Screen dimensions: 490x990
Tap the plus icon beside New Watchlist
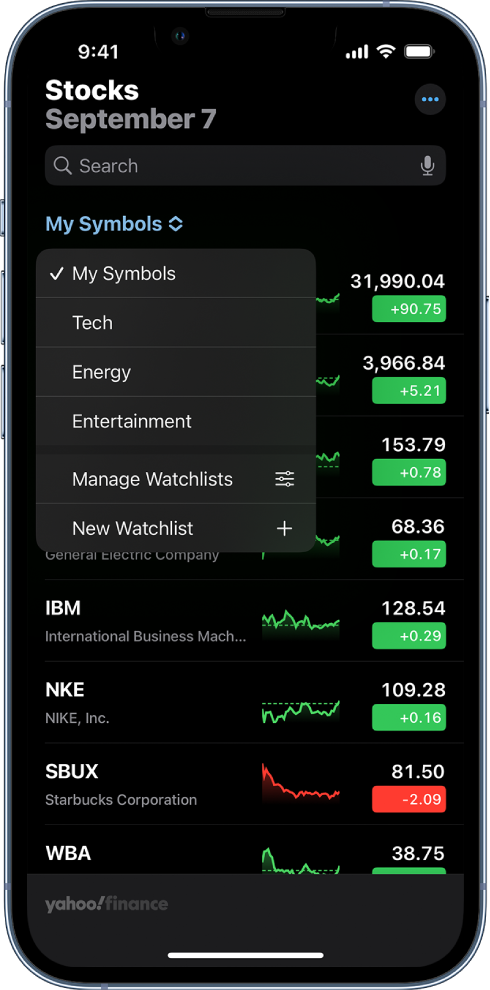click(285, 528)
